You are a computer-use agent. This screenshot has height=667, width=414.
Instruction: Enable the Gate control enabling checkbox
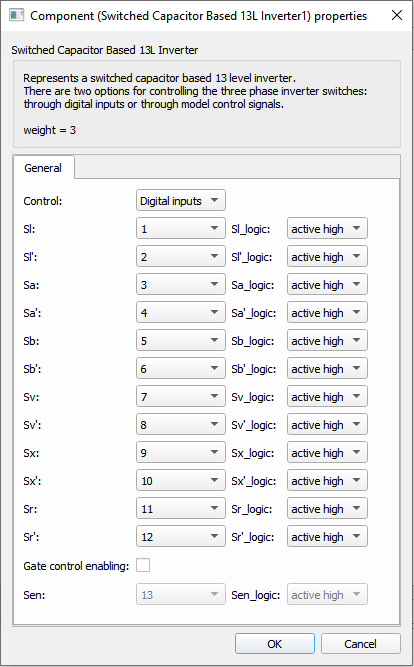click(x=143, y=566)
